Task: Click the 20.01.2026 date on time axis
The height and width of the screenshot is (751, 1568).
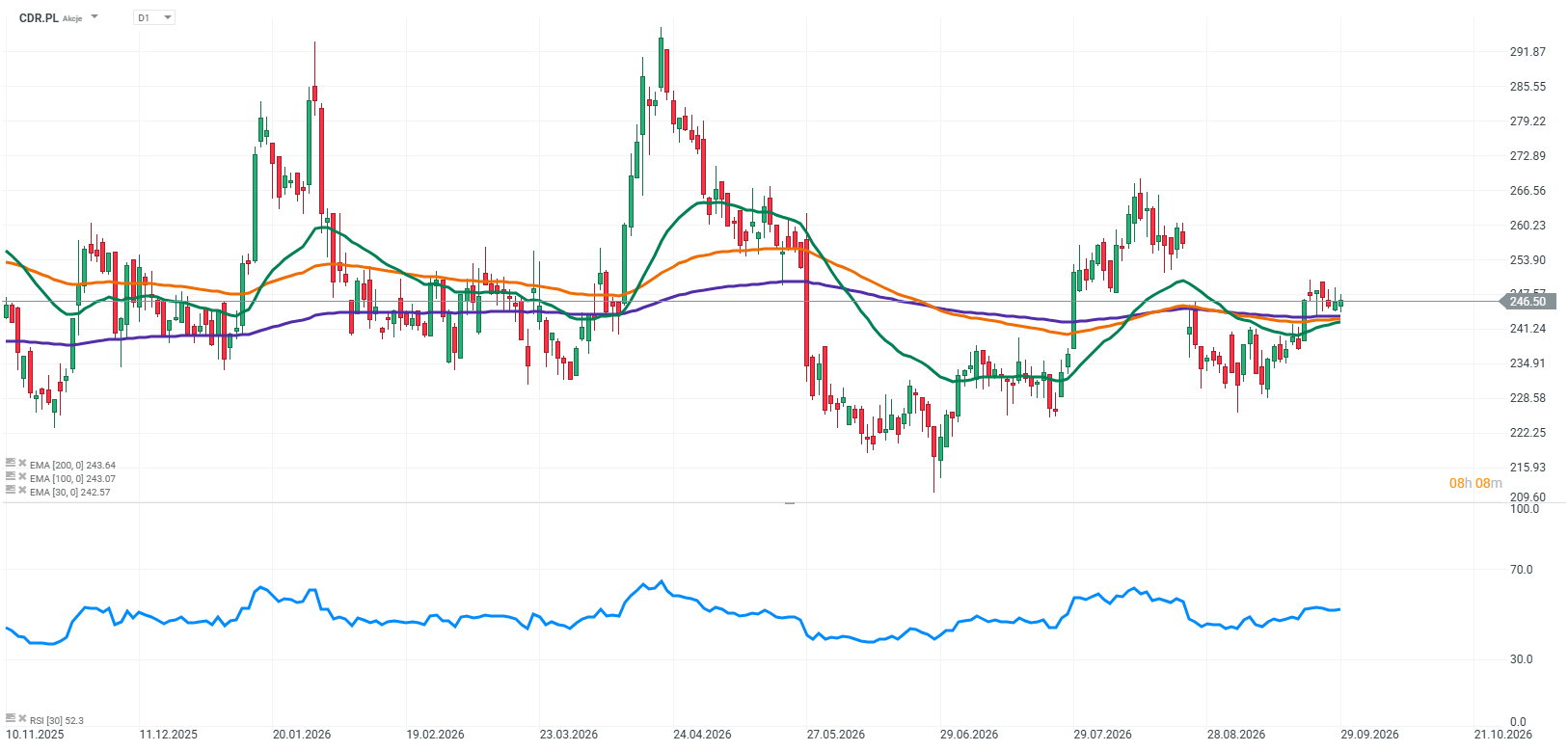Action: [302, 735]
